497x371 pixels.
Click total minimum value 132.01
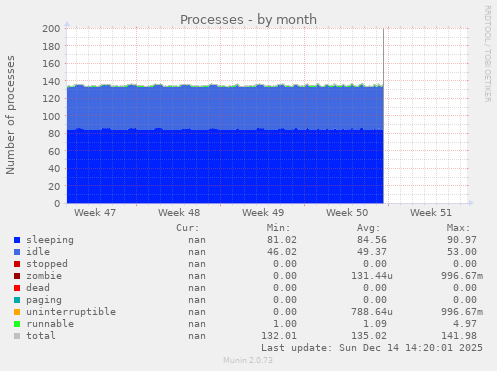point(279,336)
